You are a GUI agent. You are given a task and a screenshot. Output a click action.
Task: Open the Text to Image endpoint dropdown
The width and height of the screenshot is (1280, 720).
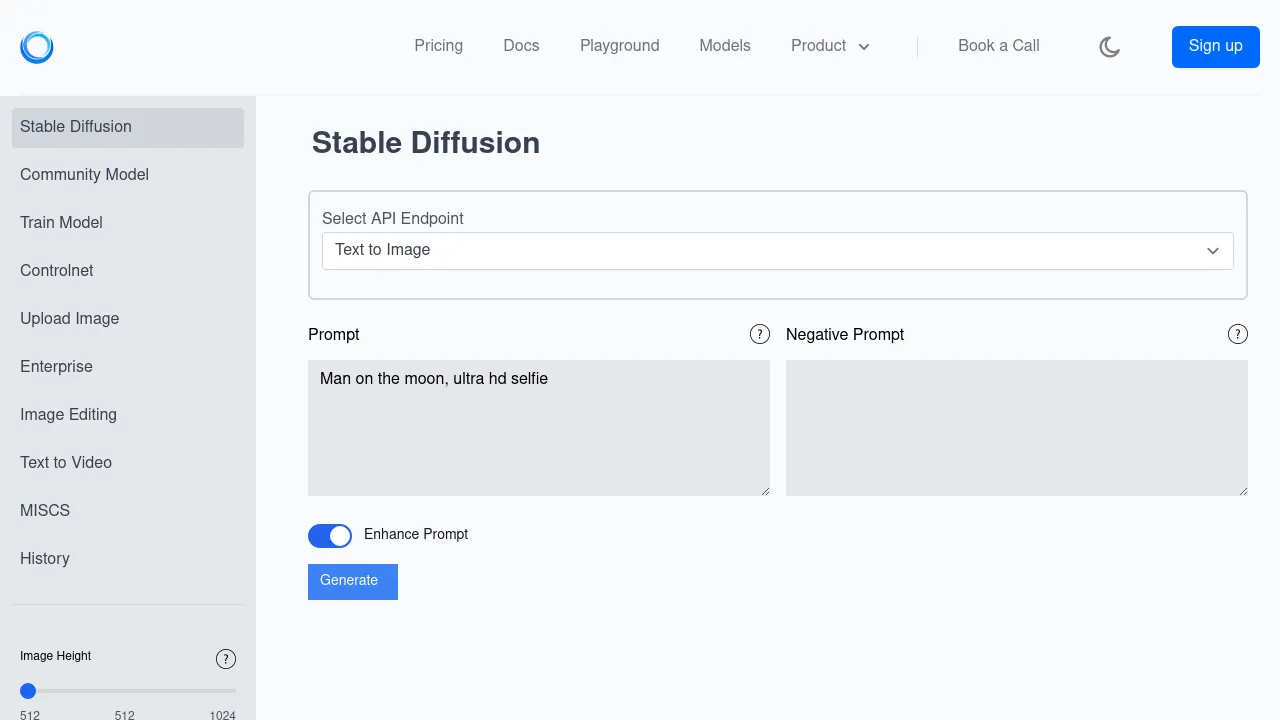778,251
